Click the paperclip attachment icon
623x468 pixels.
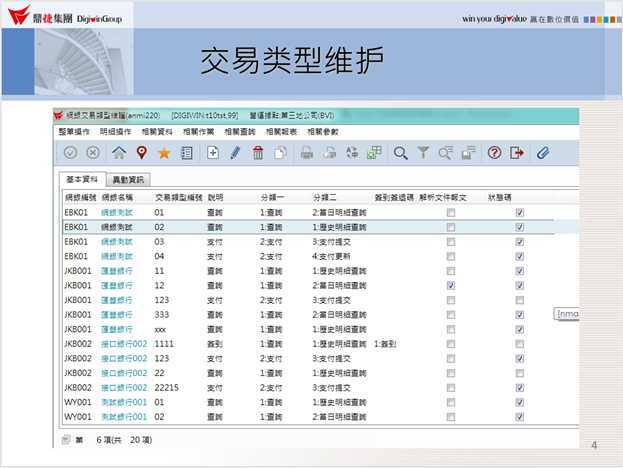coord(543,153)
